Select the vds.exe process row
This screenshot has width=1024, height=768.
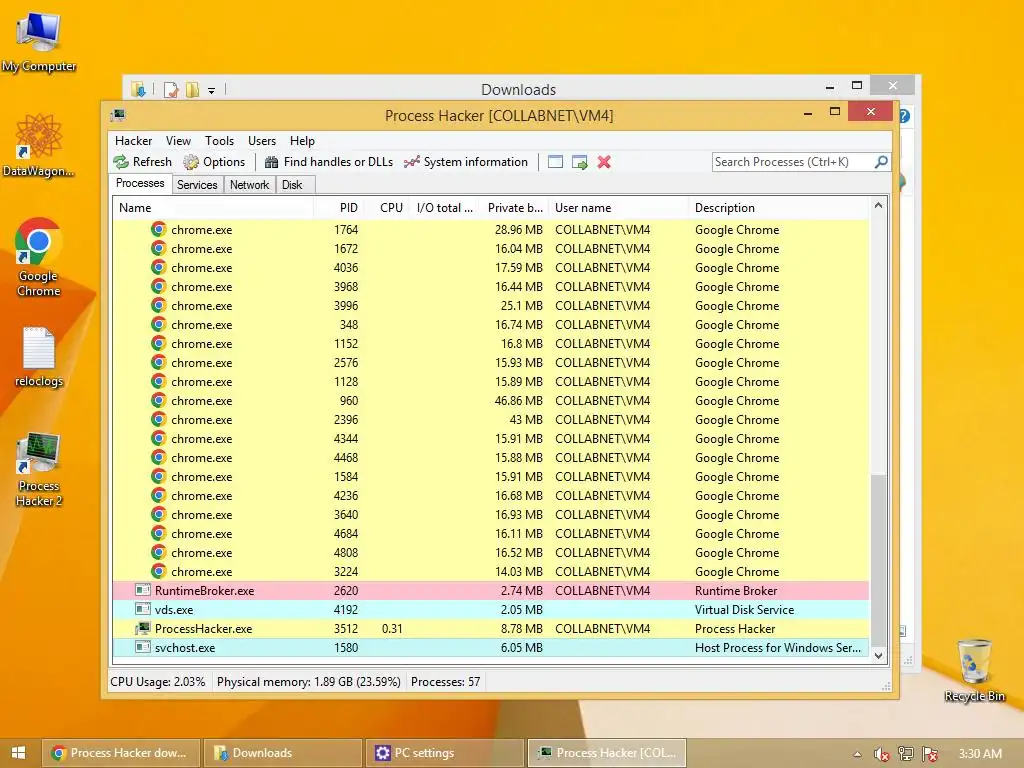(x=491, y=609)
